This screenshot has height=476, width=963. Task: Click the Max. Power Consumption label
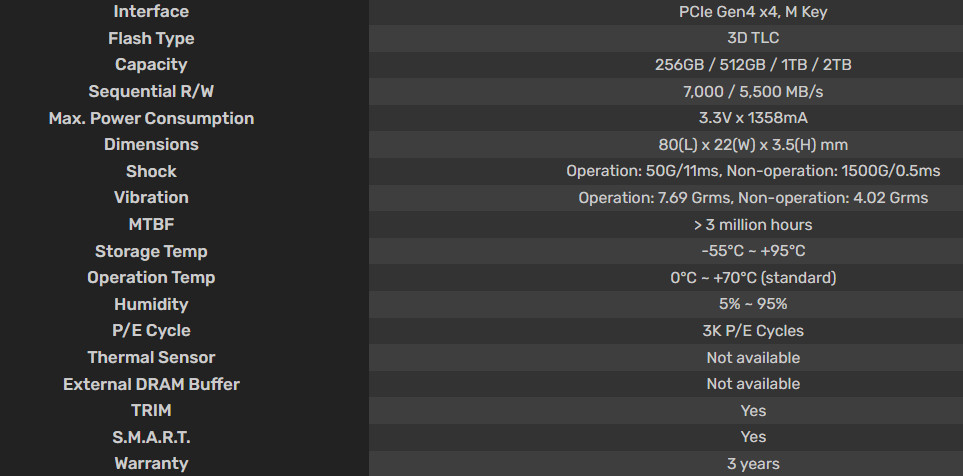coord(151,118)
